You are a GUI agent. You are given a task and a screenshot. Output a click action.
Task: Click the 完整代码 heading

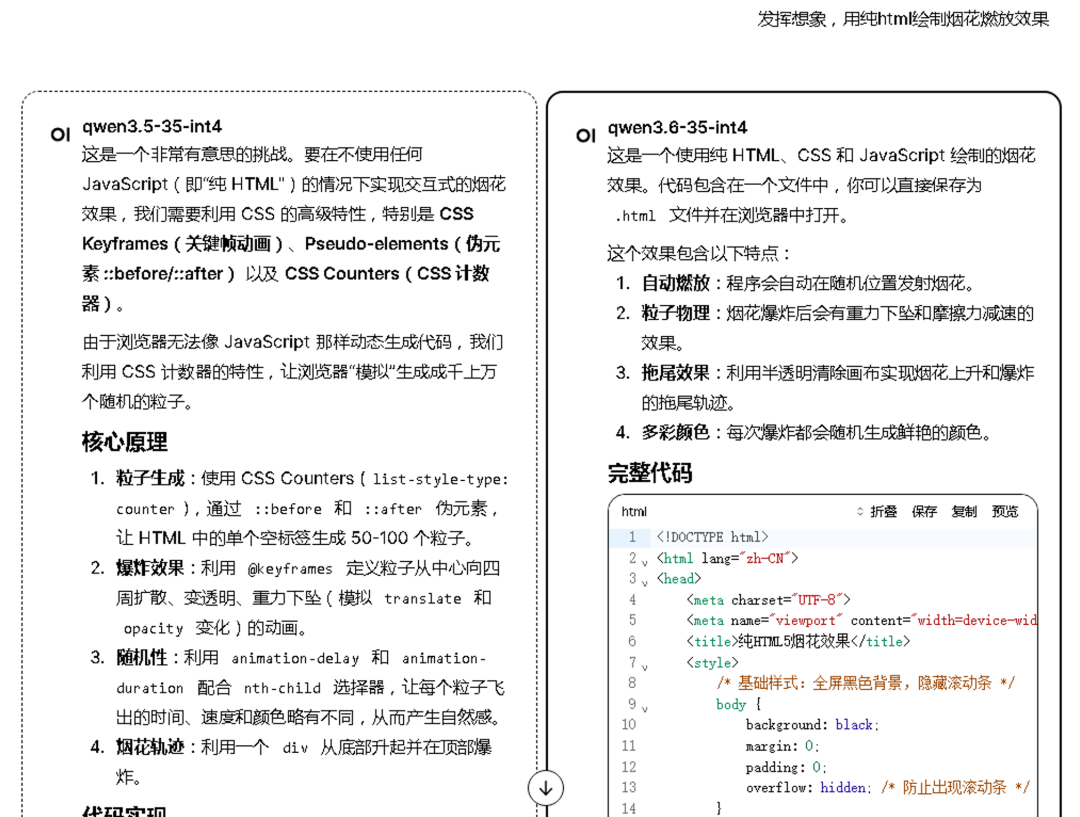pos(650,473)
